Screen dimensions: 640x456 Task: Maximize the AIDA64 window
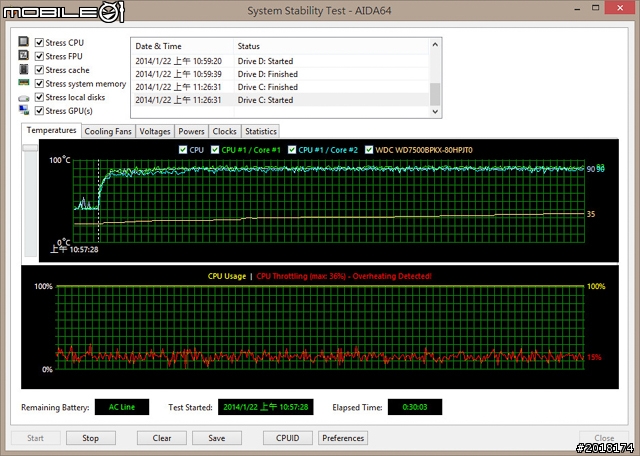[596, 8]
